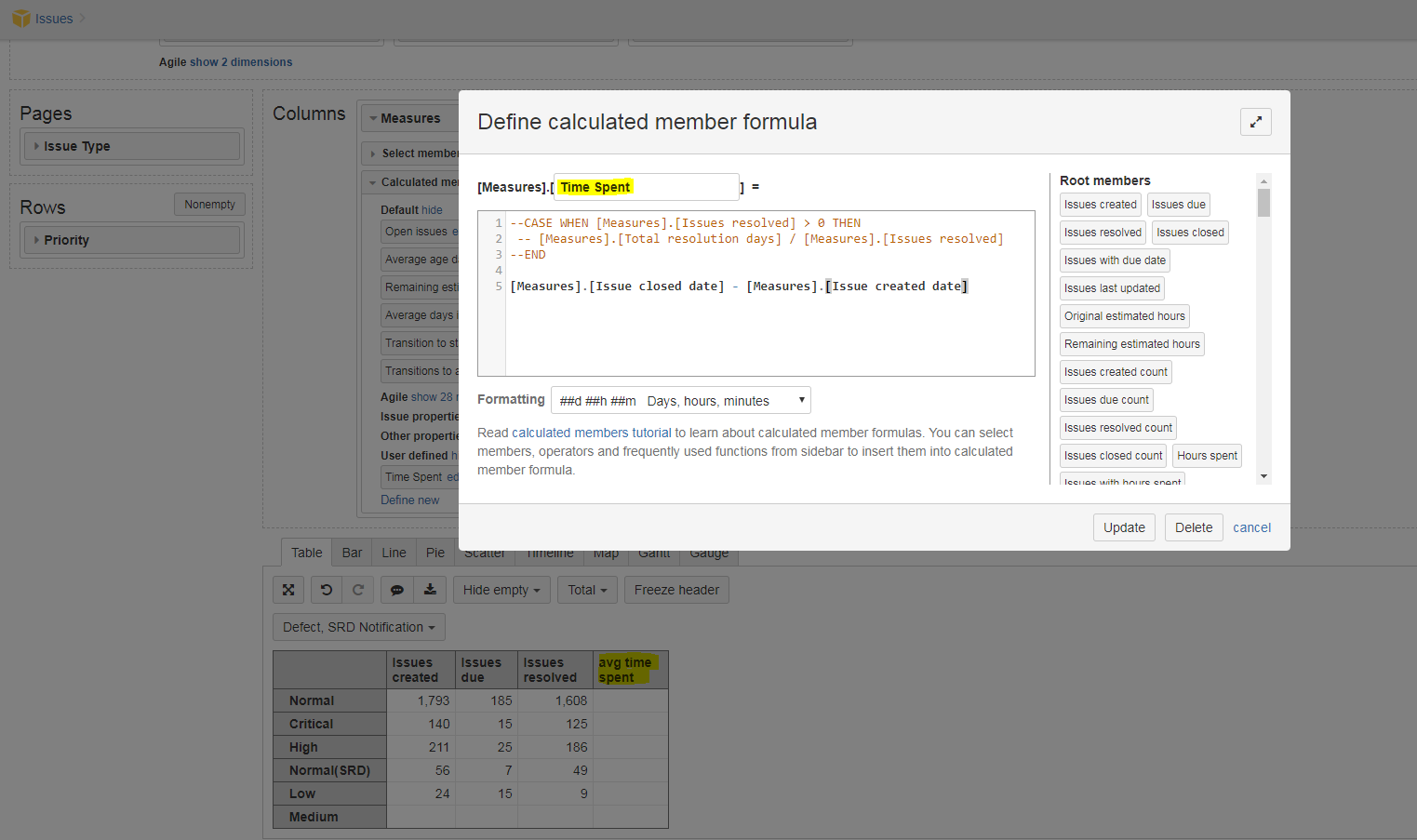
Task: Click the Root members scrollbar thumb
Action: [x=1263, y=203]
